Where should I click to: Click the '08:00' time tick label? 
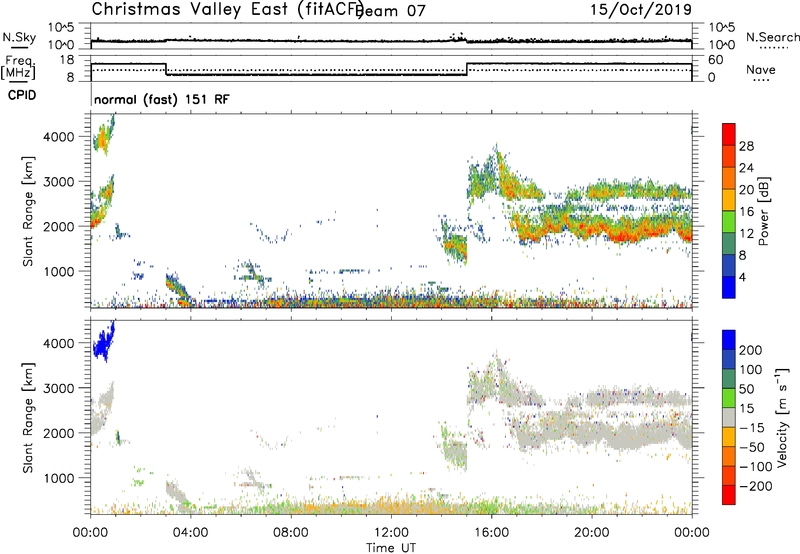(291, 533)
